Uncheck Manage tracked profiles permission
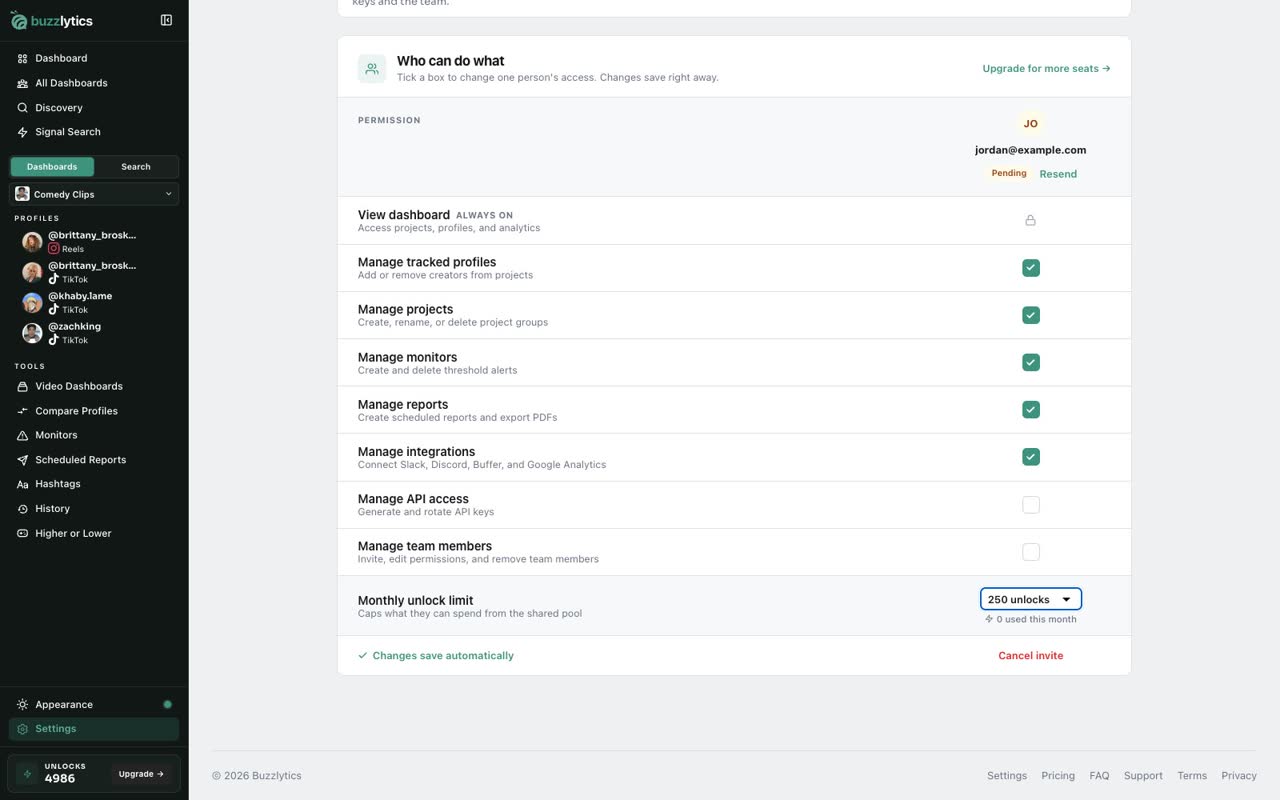The width and height of the screenshot is (1280, 800). tap(1031, 268)
